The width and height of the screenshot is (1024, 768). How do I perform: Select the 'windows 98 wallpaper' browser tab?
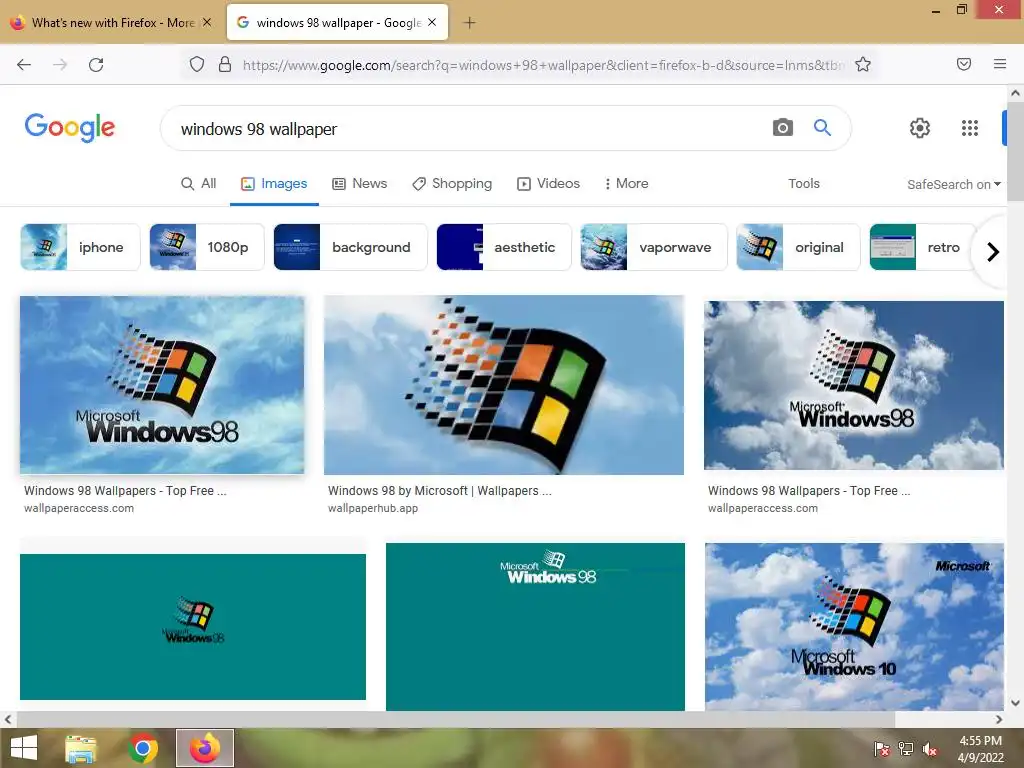(x=338, y=22)
